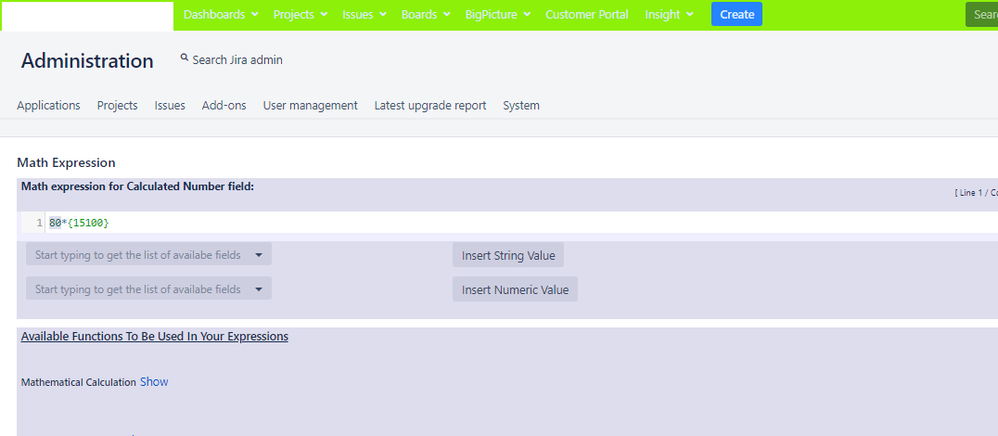The image size is (998, 436).
Task: Click the BigPicture chevron arrow
Action: (527, 15)
